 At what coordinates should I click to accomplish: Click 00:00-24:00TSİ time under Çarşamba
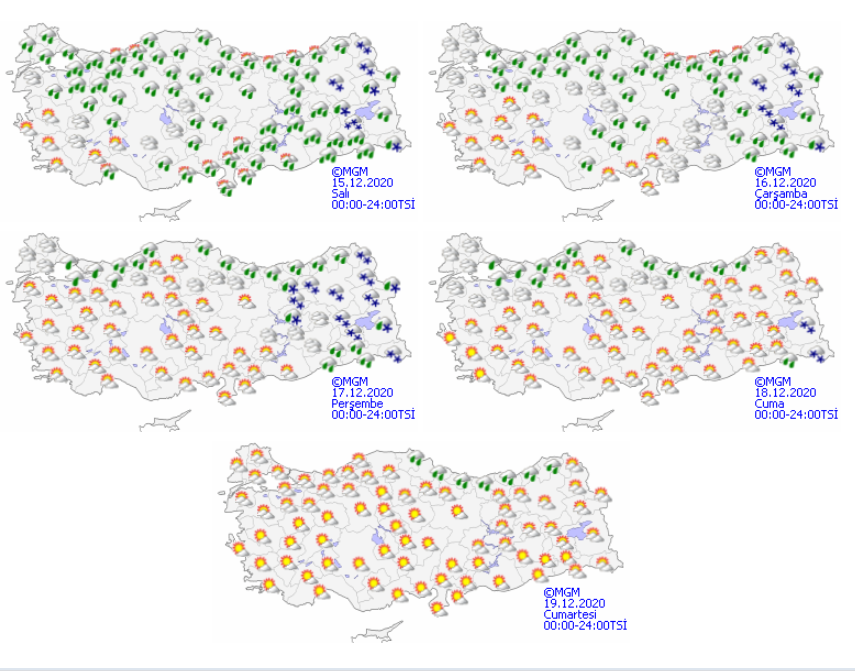pos(796,205)
